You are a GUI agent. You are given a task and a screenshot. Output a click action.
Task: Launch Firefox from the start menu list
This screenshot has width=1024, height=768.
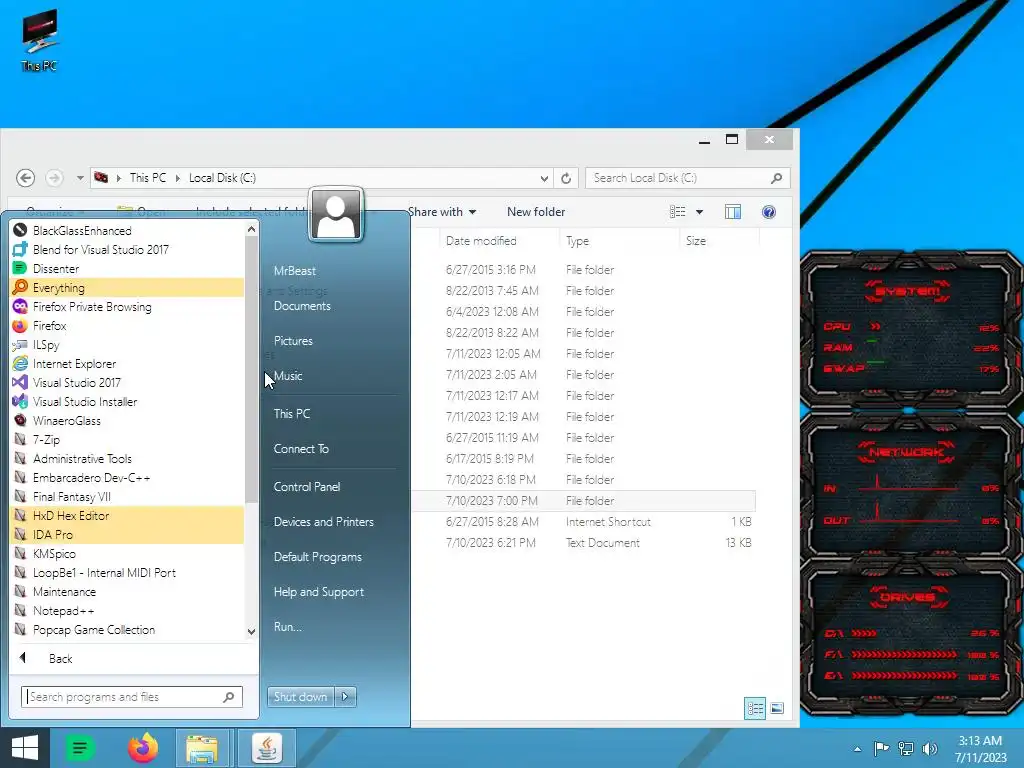point(127,325)
